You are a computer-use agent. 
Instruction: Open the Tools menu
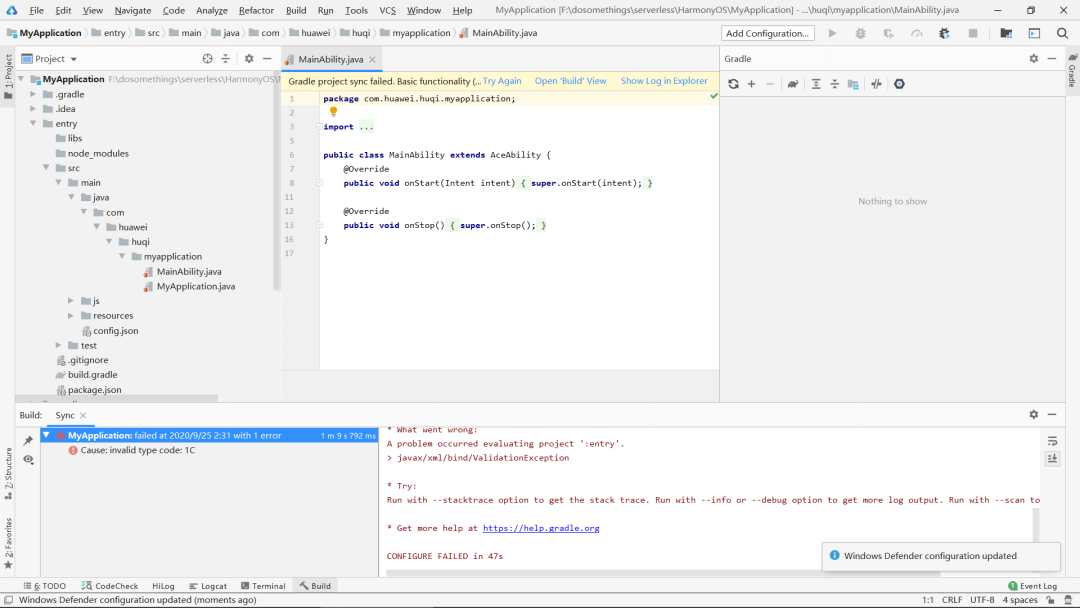coord(356,10)
